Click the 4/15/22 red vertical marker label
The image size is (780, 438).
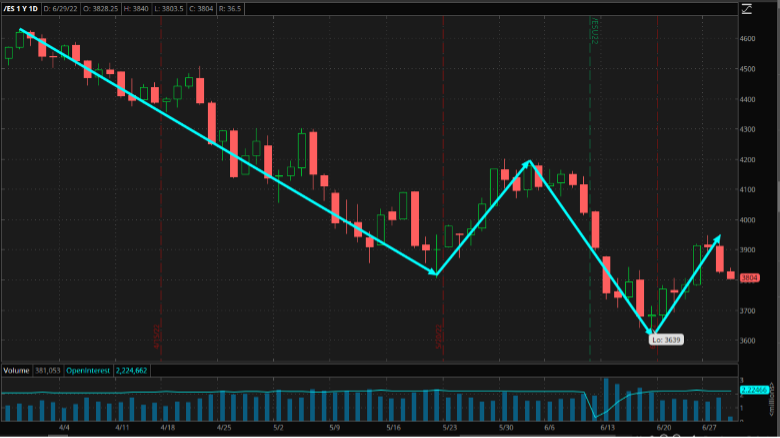(x=156, y=337)
